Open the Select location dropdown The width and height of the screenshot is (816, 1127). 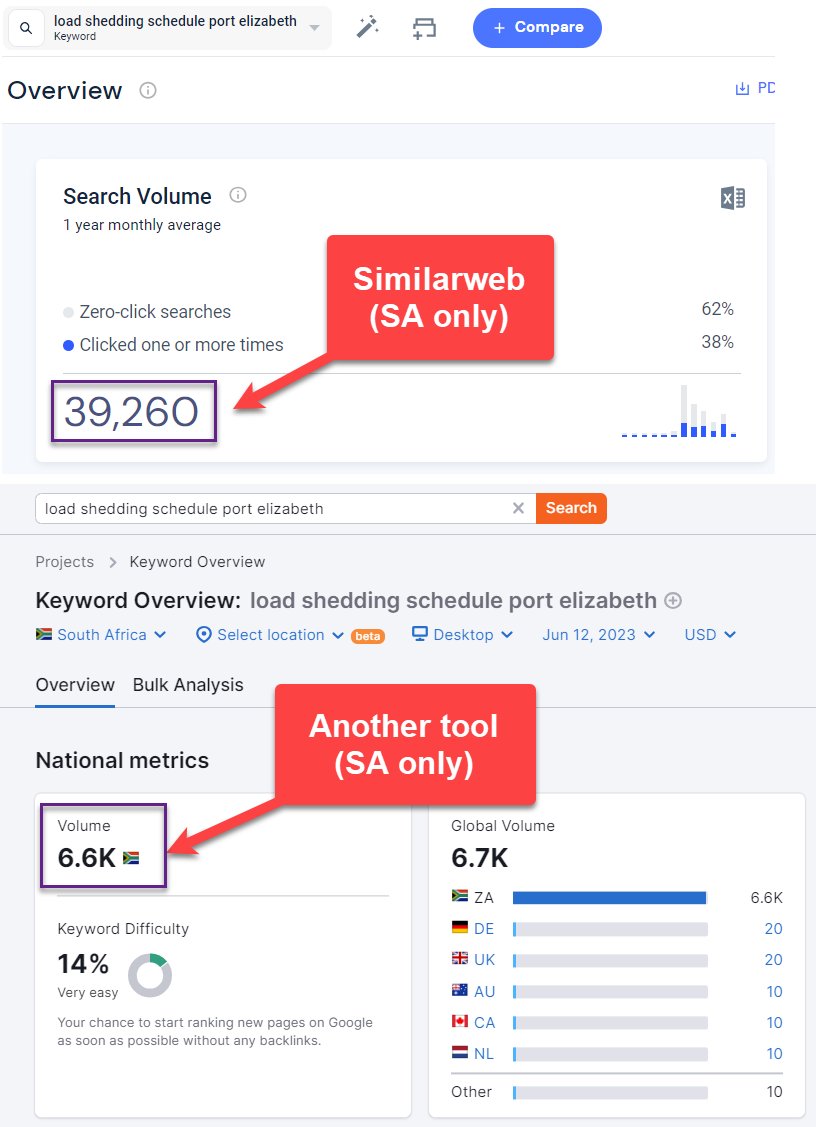coord(270,635)
